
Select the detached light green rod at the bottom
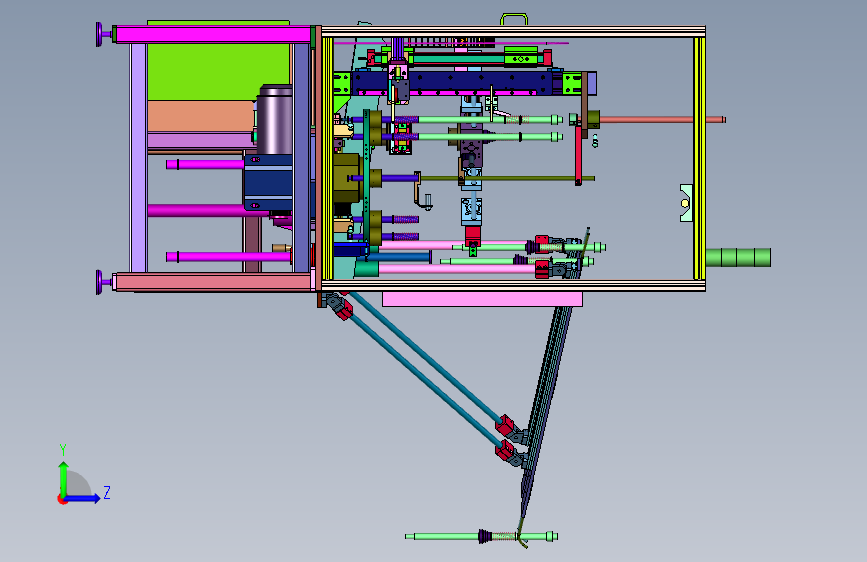pyautogui.click(x=481, y=536)
